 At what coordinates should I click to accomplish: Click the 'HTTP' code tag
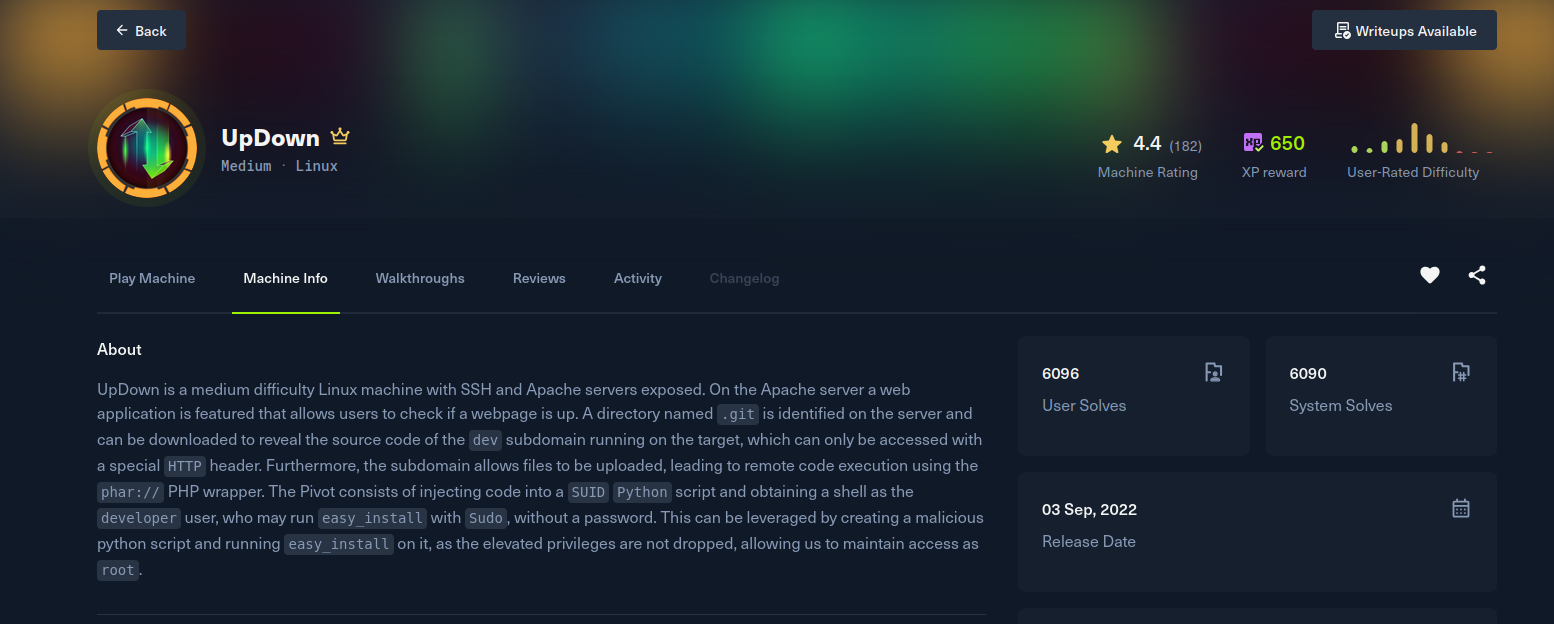click(x=184, y=466)
